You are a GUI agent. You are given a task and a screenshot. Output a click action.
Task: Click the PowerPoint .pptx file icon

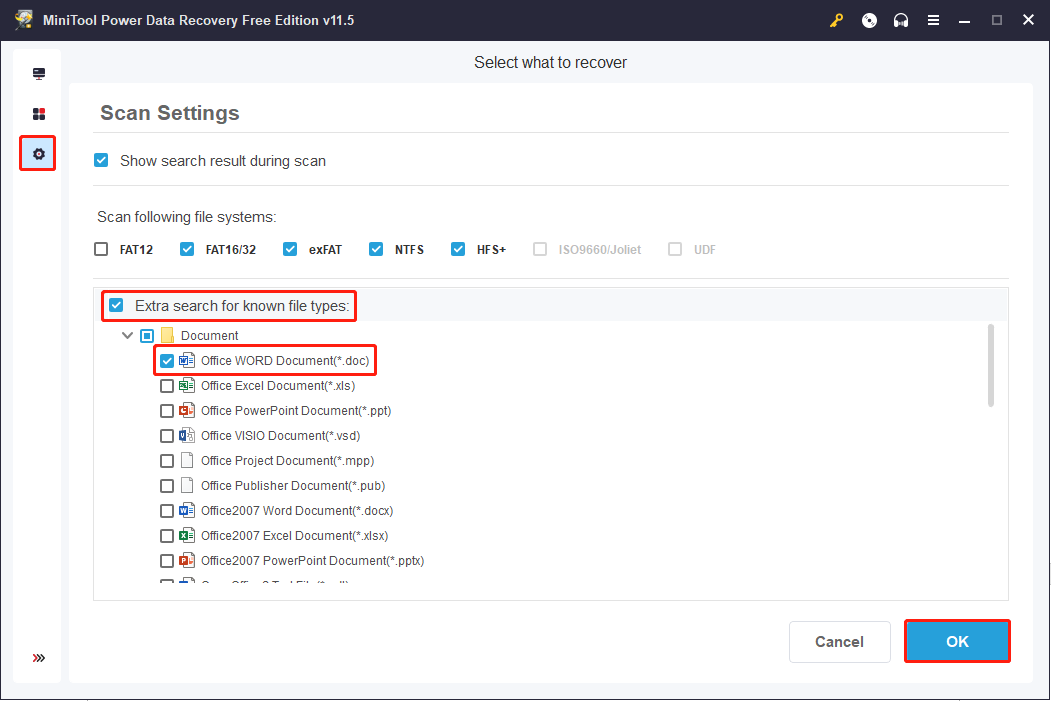pyautogui.click(x=187, y=560)
